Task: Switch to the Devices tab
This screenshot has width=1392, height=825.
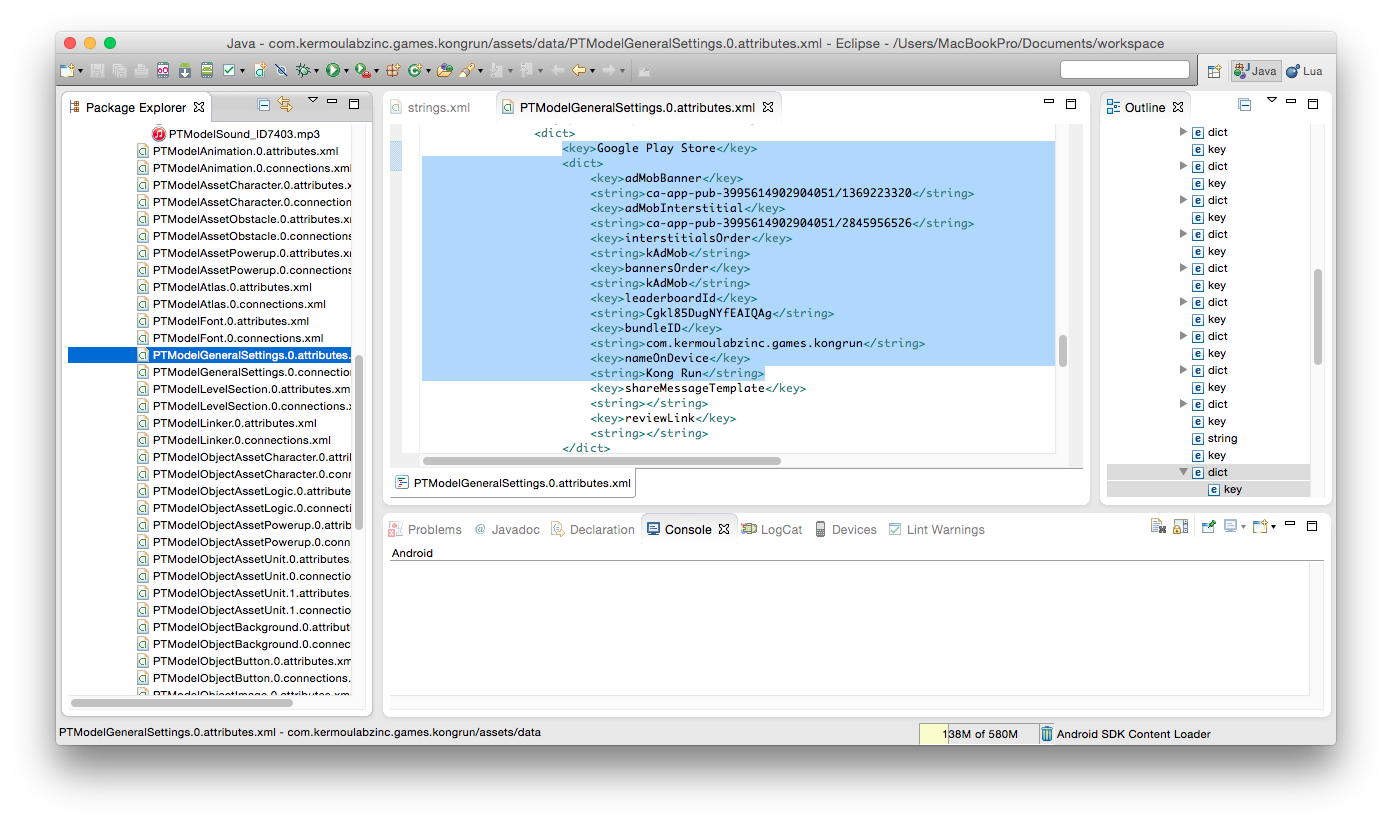Action: click(845, 529)
